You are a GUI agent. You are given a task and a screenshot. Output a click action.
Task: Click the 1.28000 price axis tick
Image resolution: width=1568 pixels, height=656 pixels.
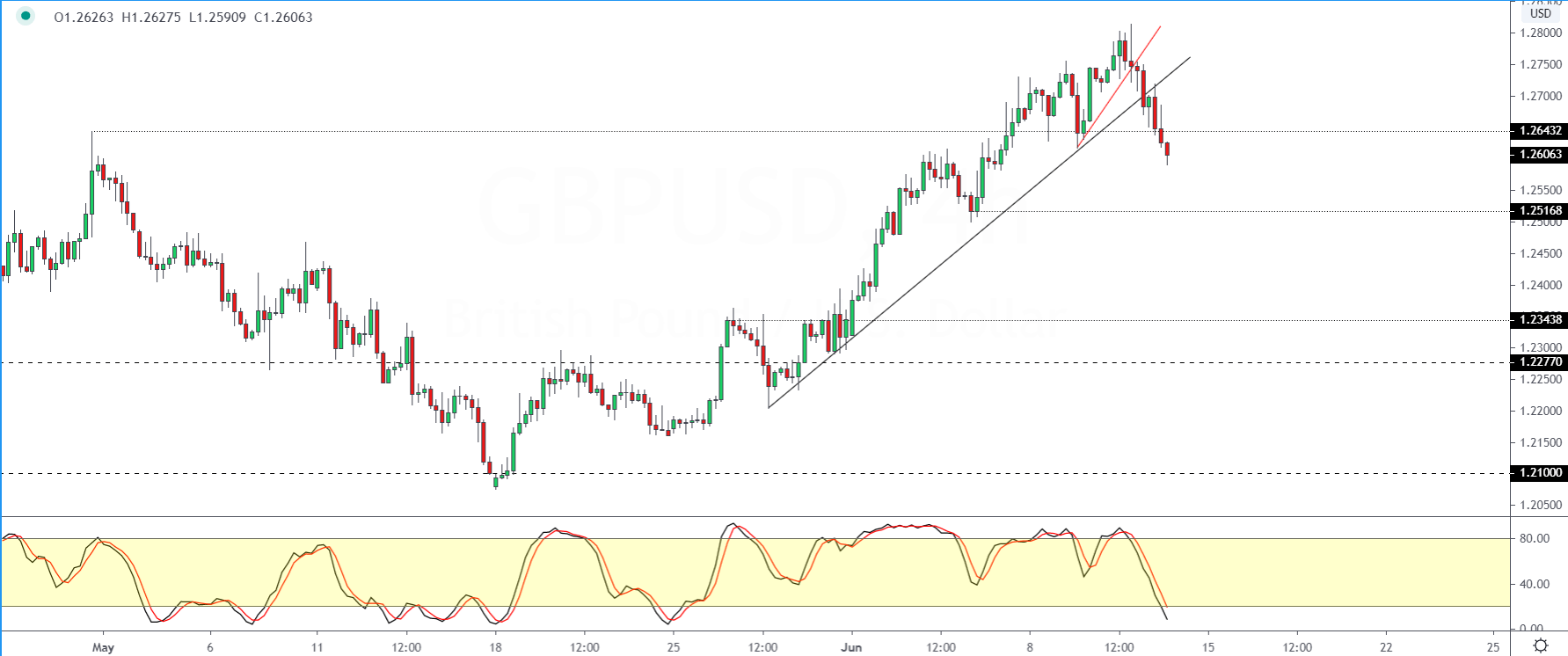coord(1541,33)
